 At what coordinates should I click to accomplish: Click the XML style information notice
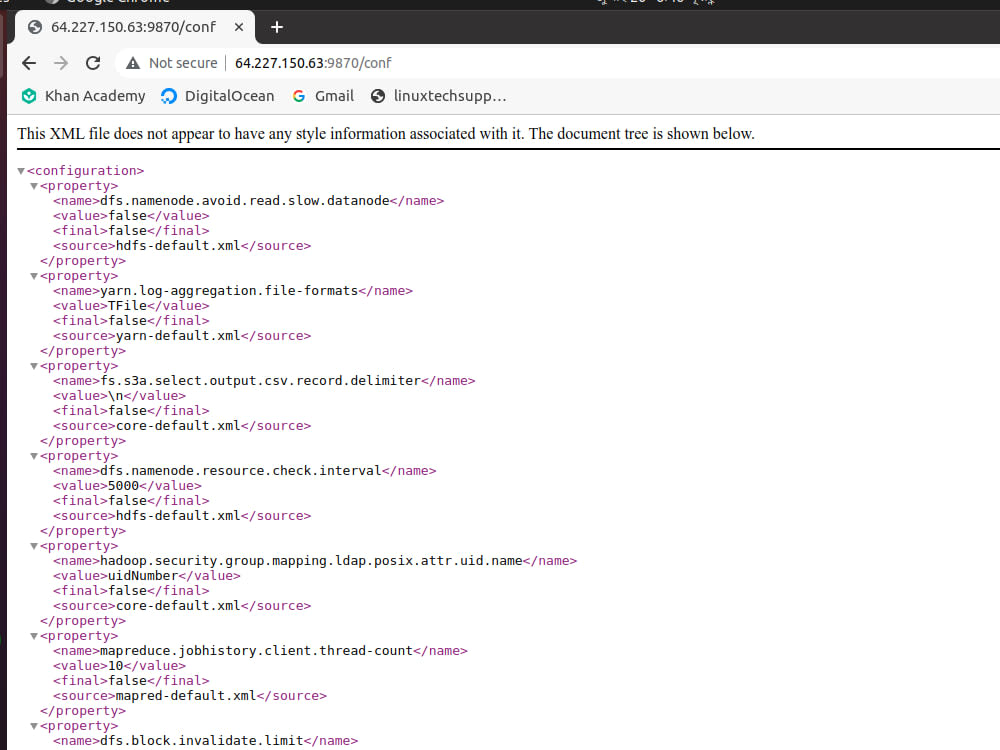386,134
